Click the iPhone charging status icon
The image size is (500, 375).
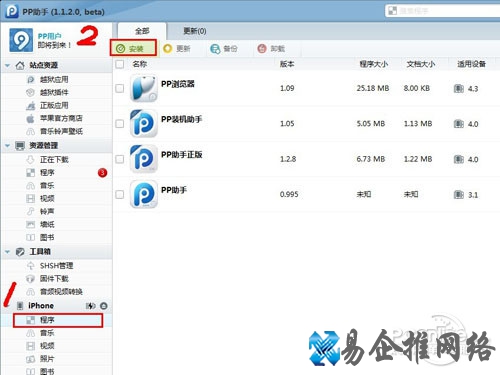pos(90,306)
